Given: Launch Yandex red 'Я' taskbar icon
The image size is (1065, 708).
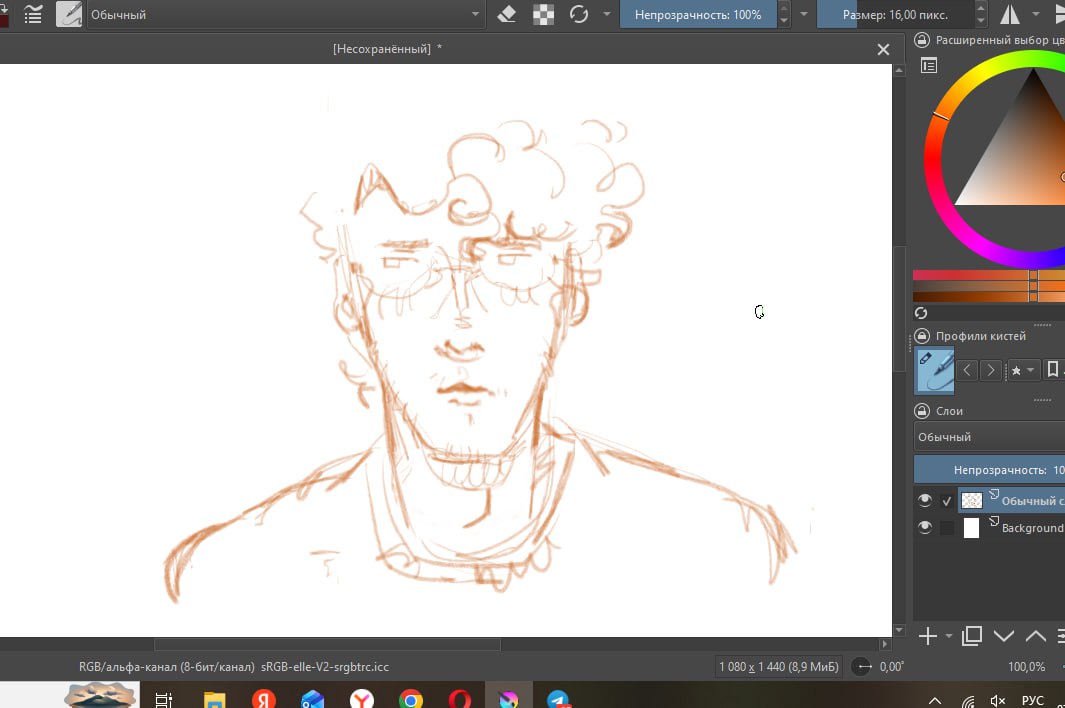Looking at the screenshot, I should point(264,699).
